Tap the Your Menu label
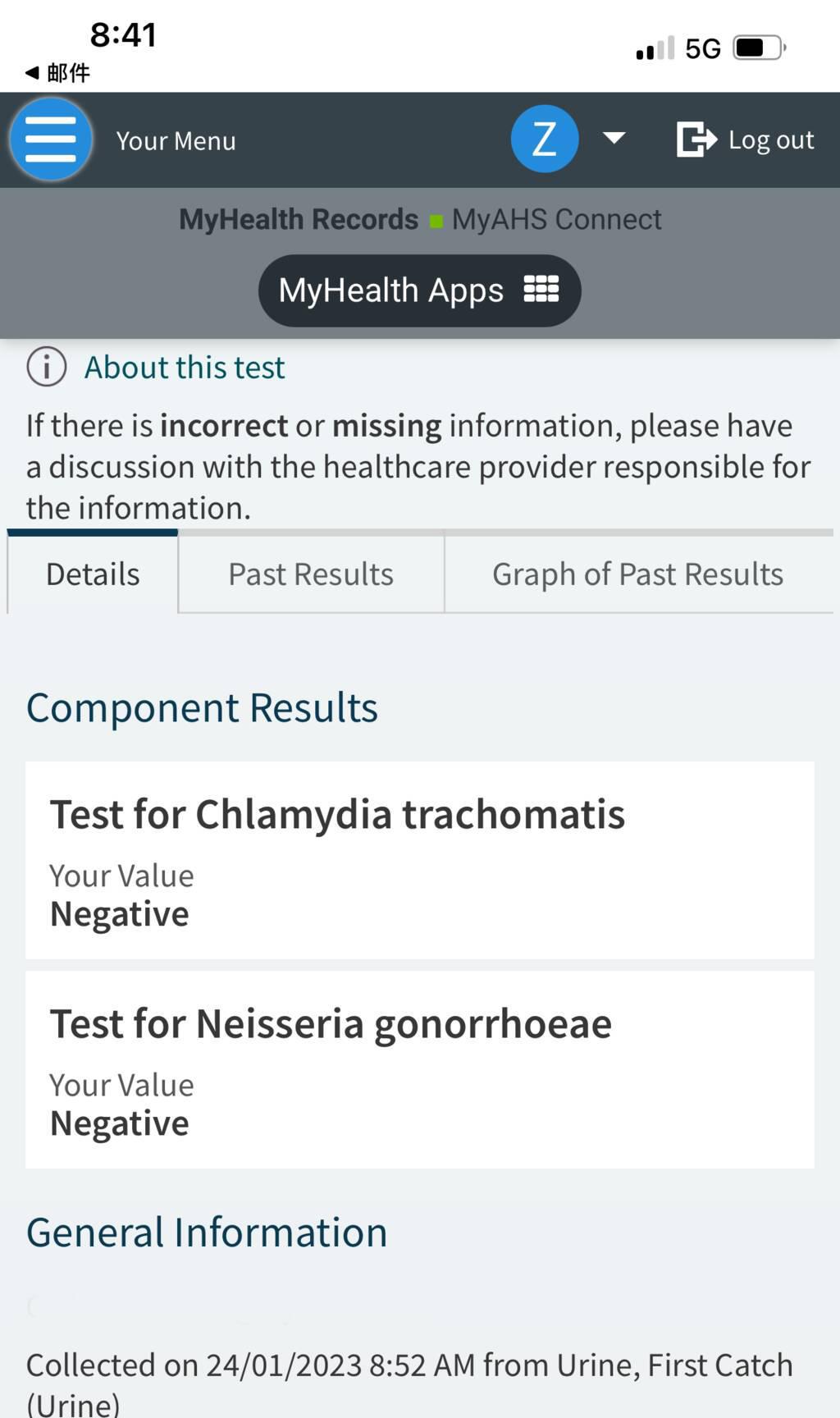Screen dimensions: 840x1418 click(x=176, y=141)
